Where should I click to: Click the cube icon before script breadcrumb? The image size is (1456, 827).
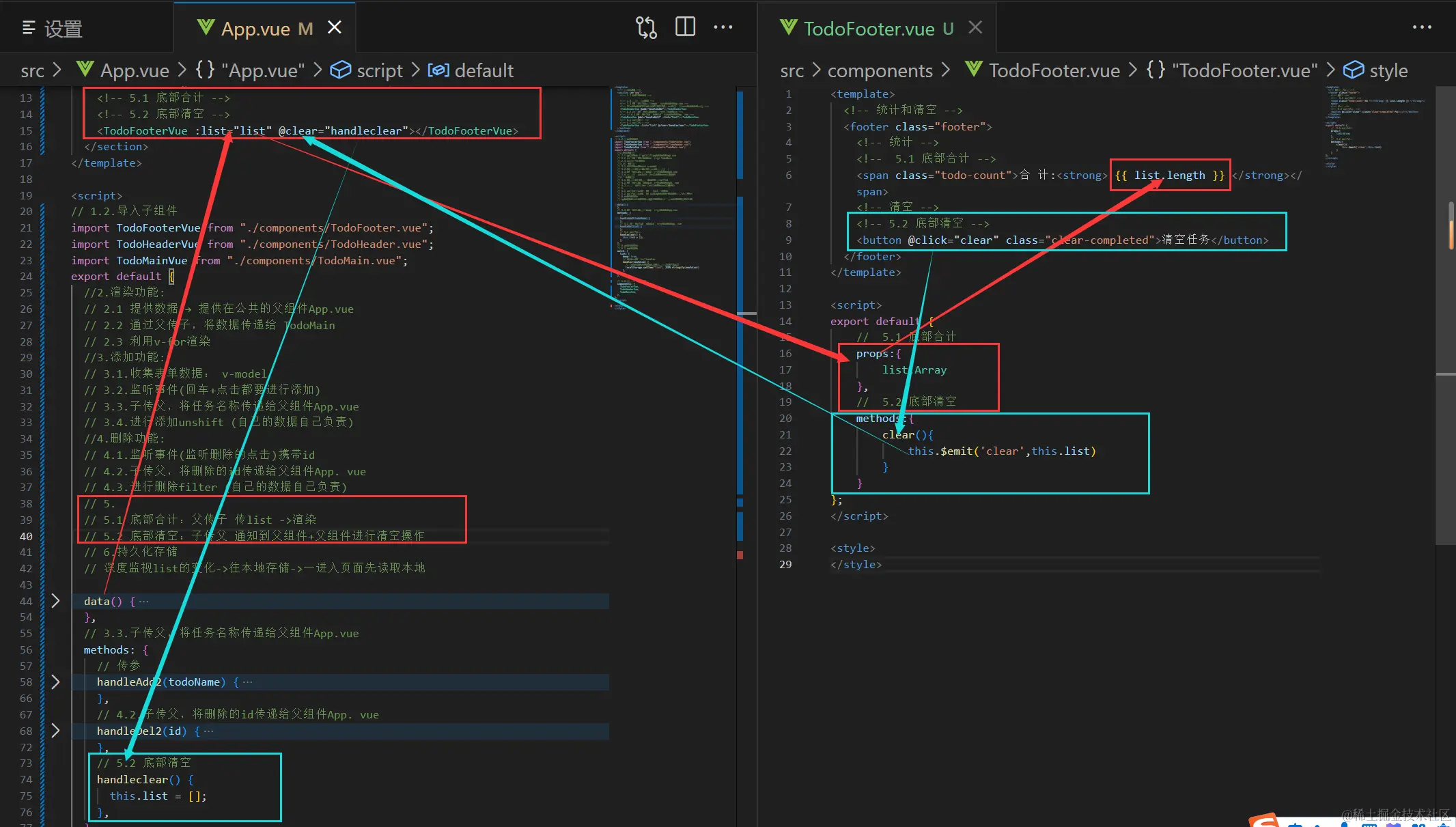pyautogui.click(x=340, y=70)
